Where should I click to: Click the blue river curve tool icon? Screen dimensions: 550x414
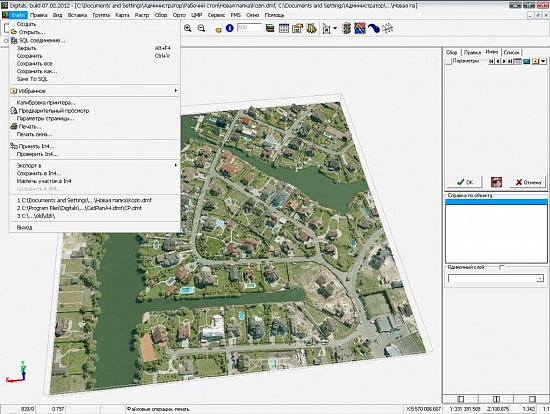pyautogui.click(x=374, y=28)
